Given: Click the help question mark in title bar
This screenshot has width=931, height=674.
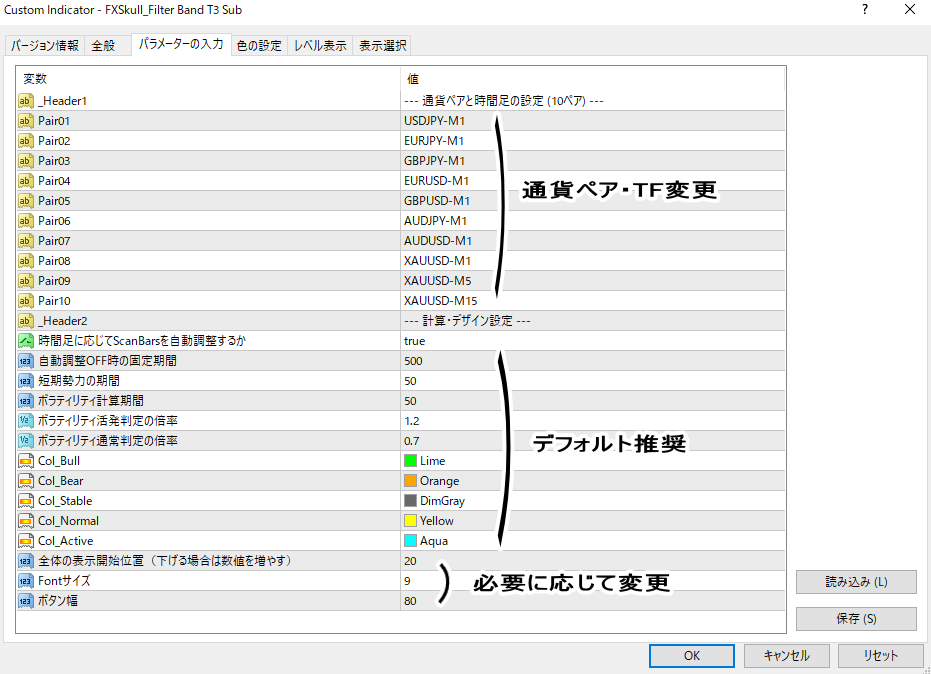Looking at the screenshot, I should tap(863, 10).
